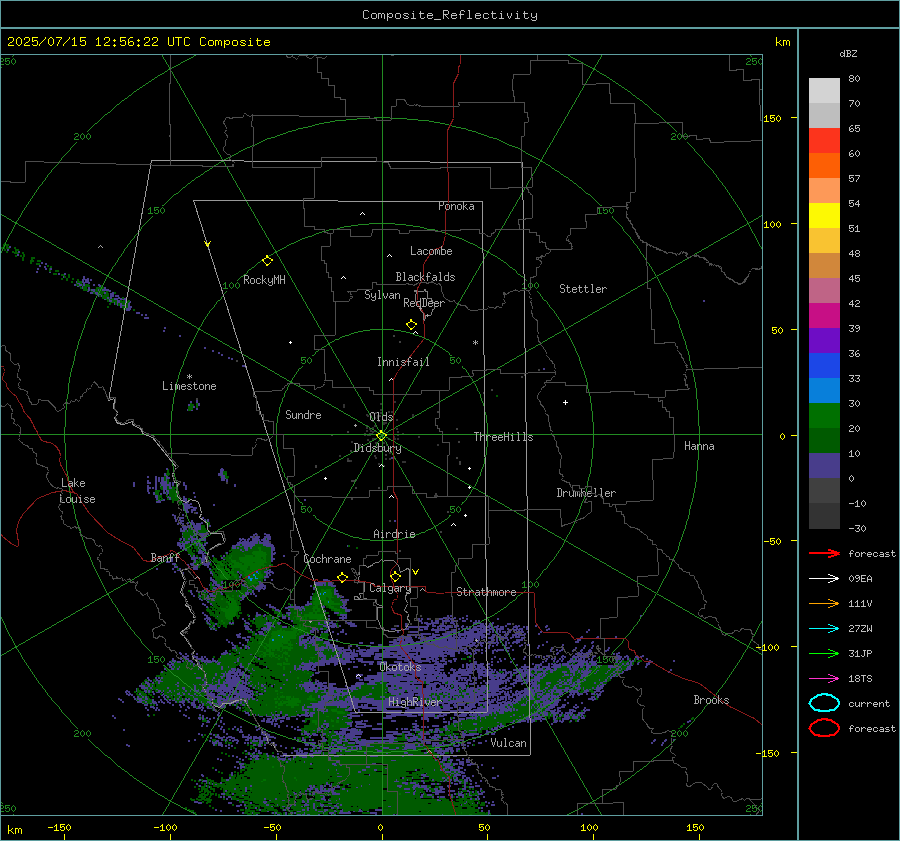This screenshot has width=900, height=841.
Task: Click the cyan 27ZW arrow legend icon
Action: click(824, 629)
